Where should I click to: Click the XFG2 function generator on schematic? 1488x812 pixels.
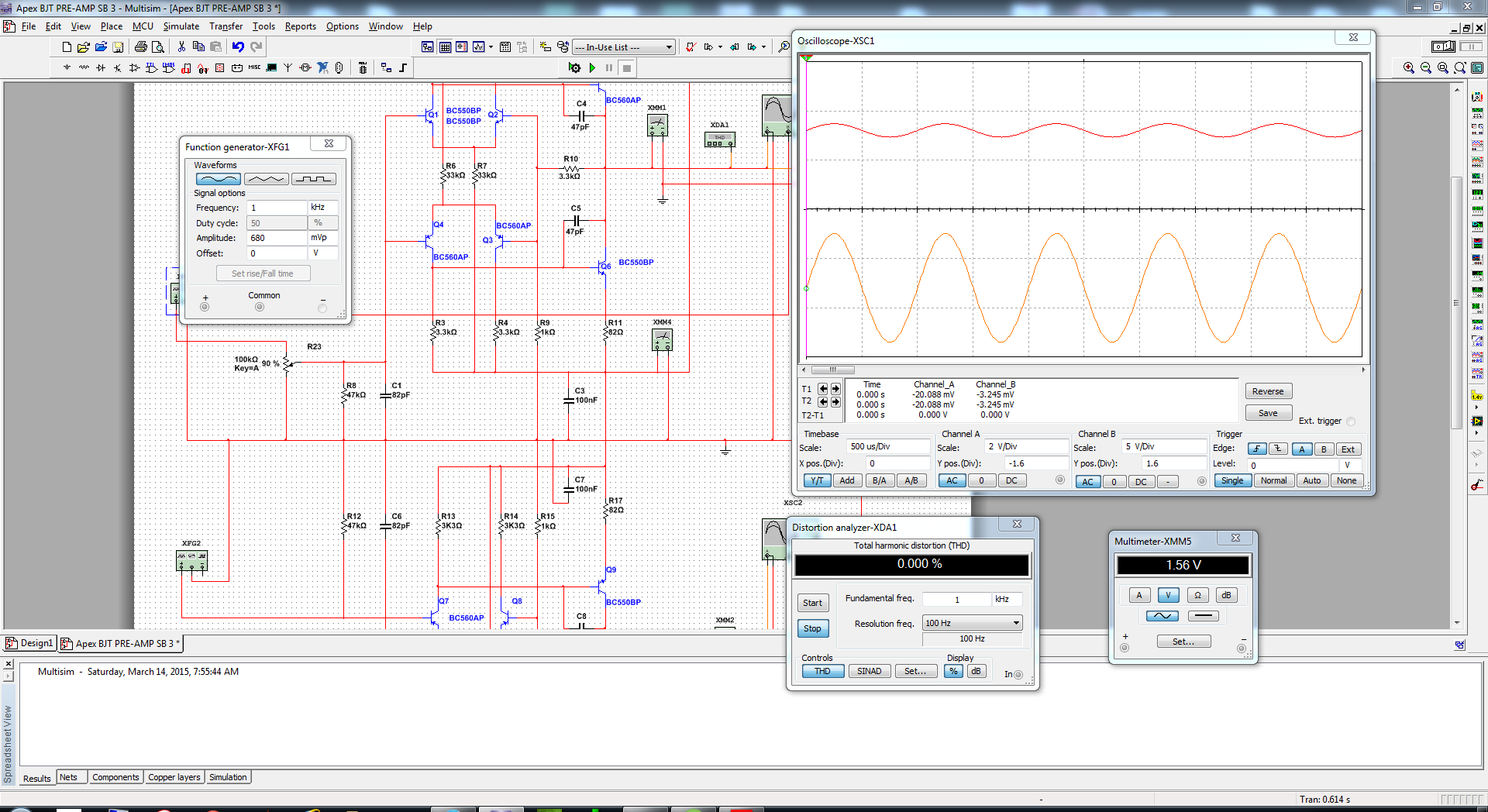coord(191,560)
